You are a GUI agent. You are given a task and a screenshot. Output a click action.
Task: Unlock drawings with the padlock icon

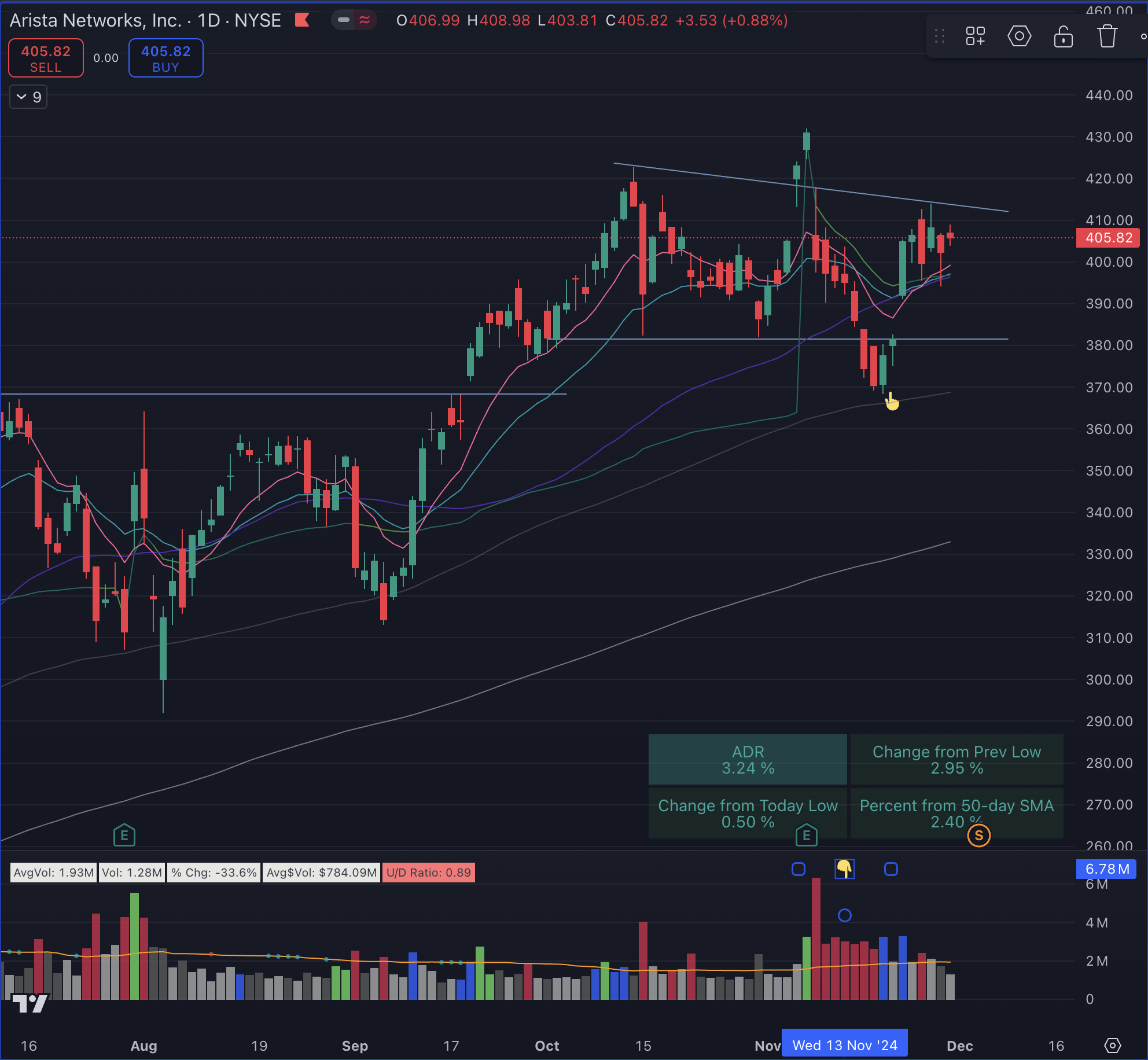1064,36
